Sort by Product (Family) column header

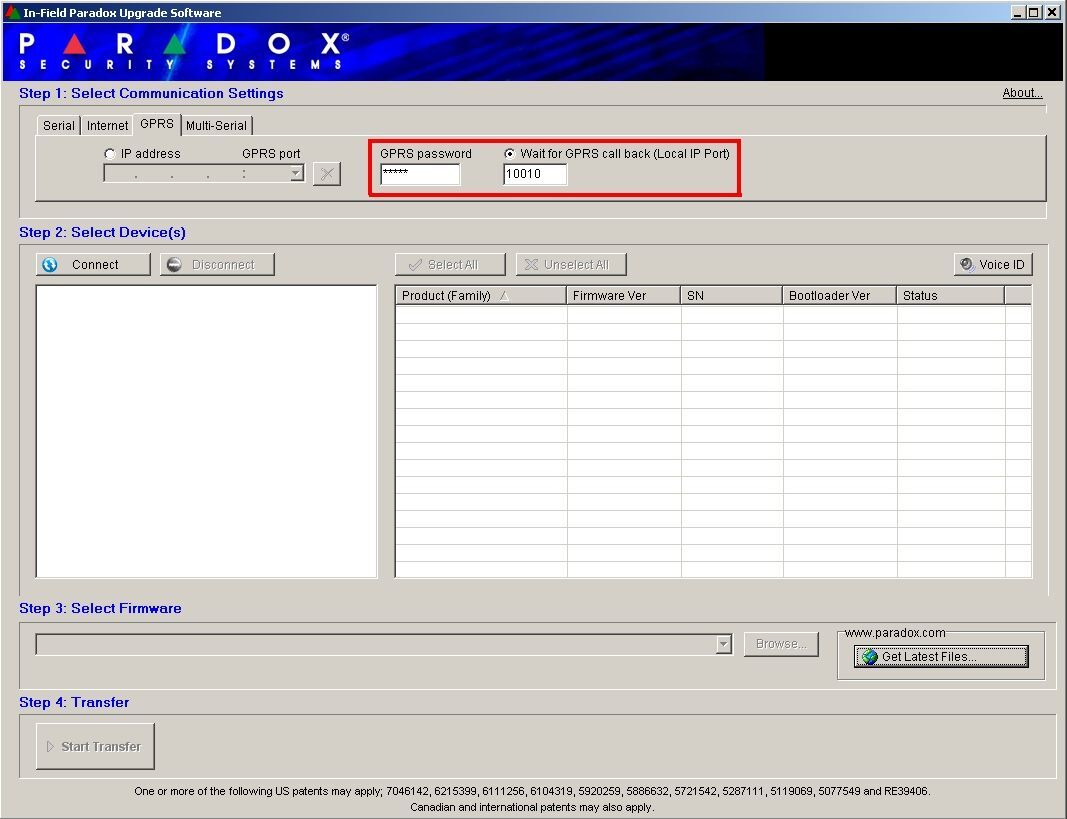coord(480,296)
